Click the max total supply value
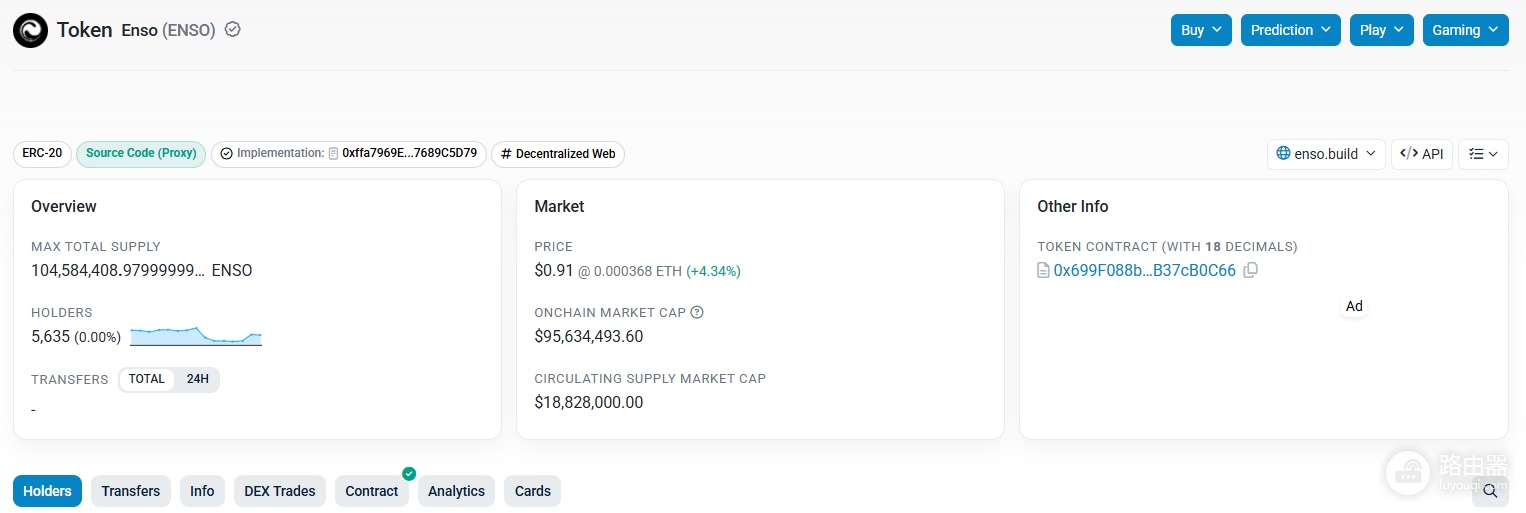The height and width of the screenshot is (513, 1526). click(x=141, y=270)
